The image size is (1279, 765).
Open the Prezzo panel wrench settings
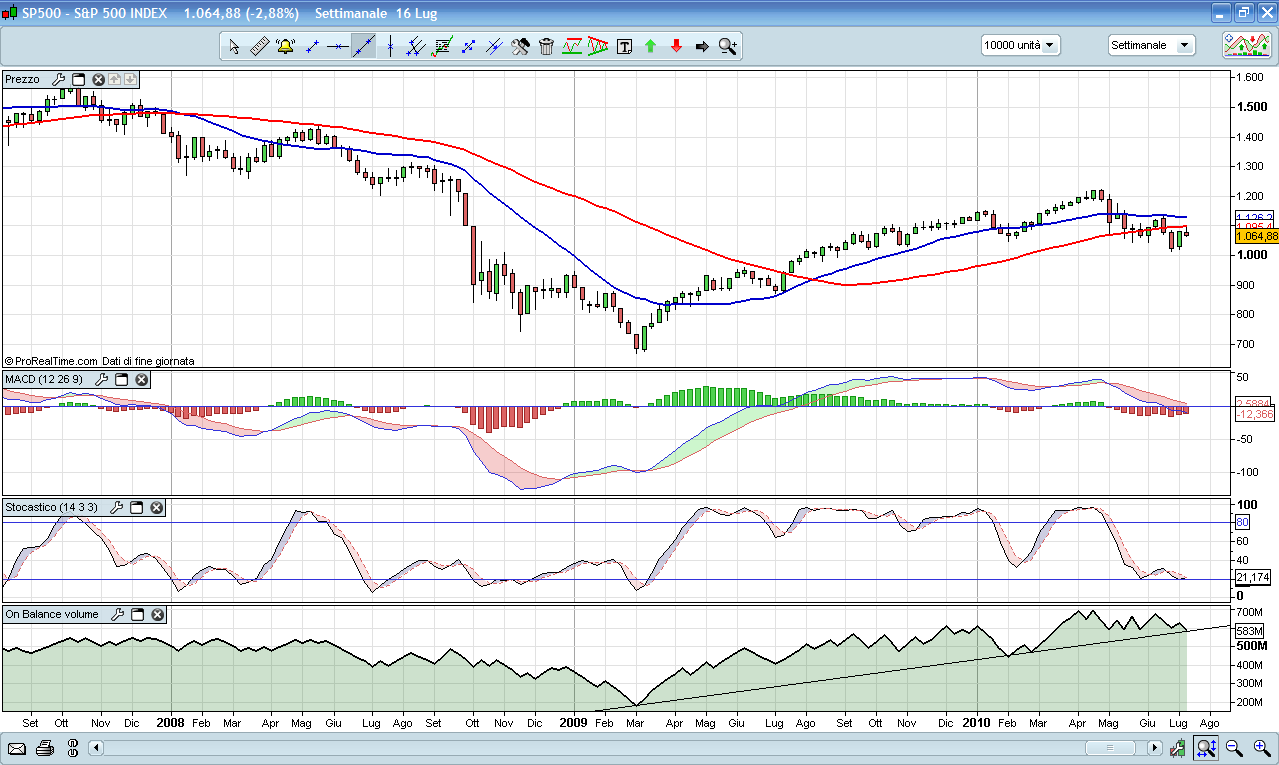pos(58,79)
